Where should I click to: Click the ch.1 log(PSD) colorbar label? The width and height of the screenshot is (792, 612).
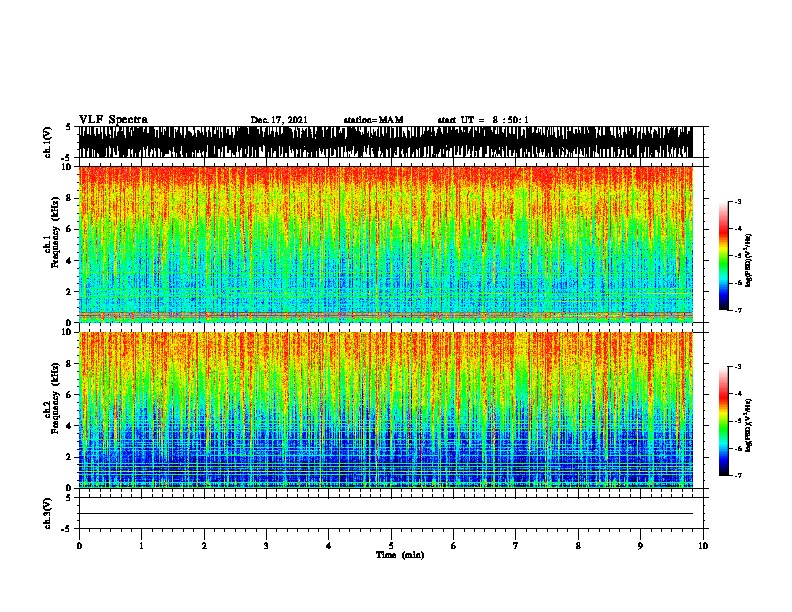tap(748, 260)
